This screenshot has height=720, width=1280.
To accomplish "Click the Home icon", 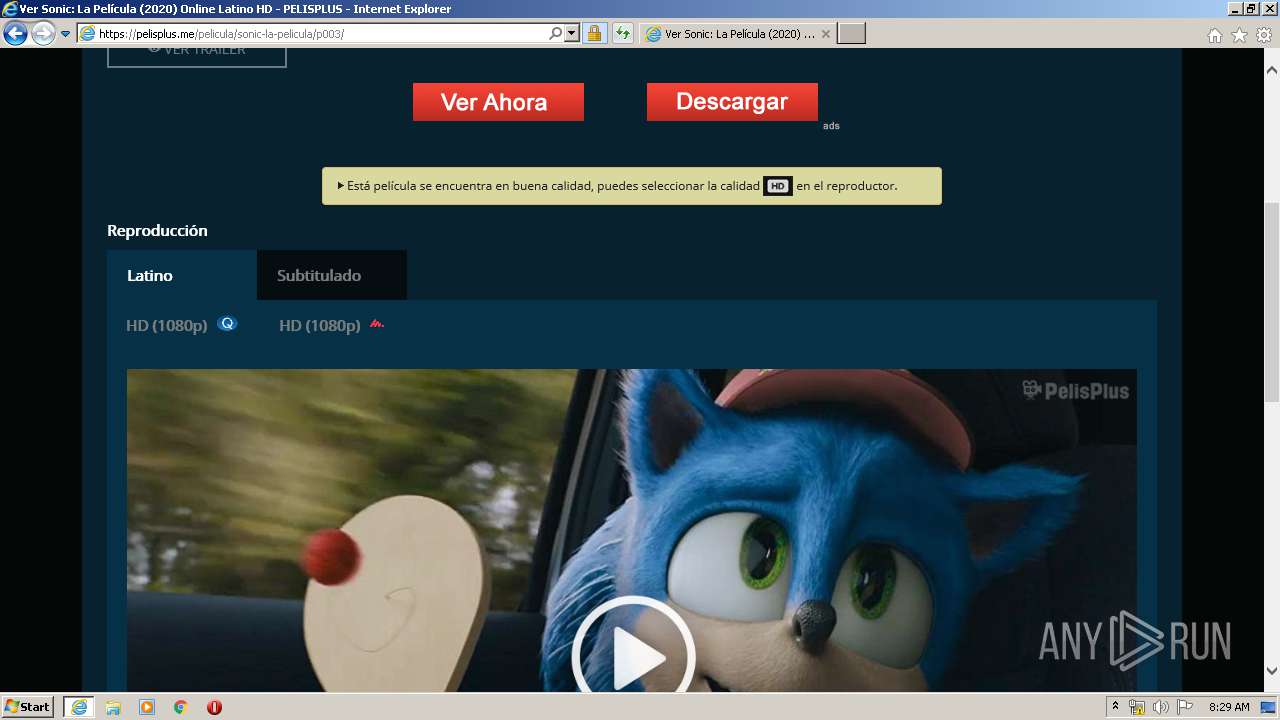I will coord(1215,35).
